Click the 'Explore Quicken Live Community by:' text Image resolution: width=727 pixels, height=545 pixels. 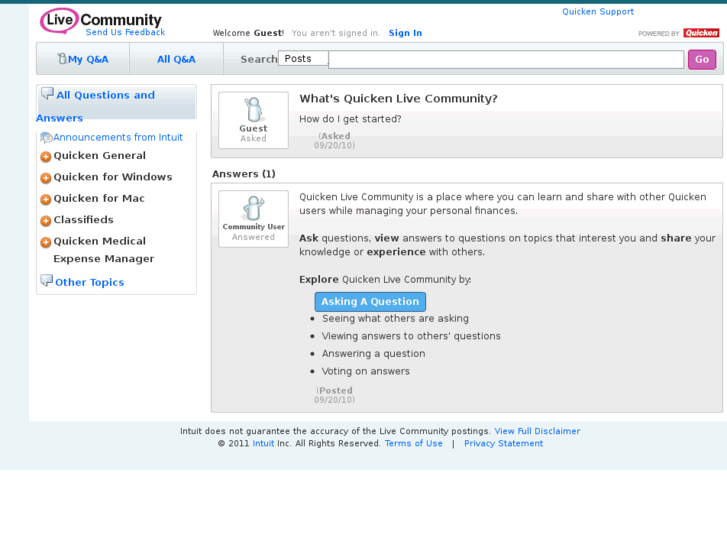(x=385, y=279)
